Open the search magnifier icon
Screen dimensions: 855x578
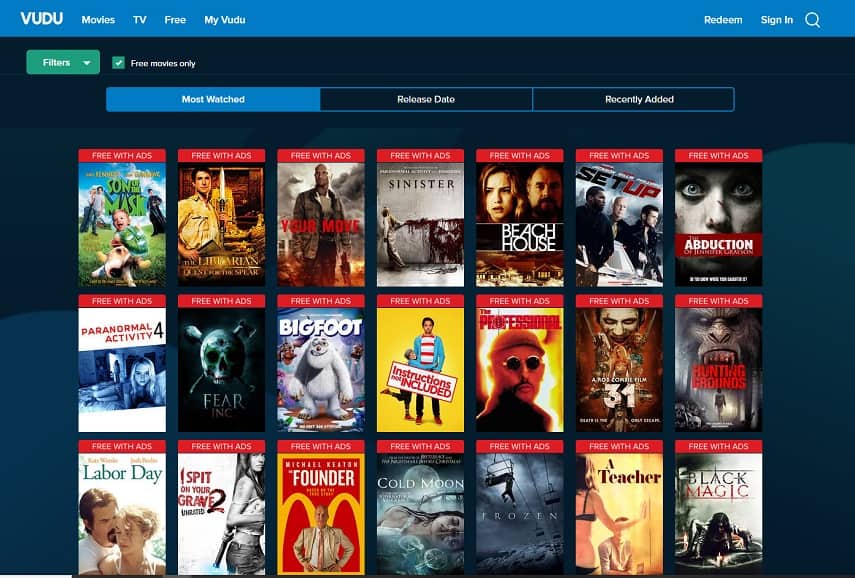pos(812,20)
